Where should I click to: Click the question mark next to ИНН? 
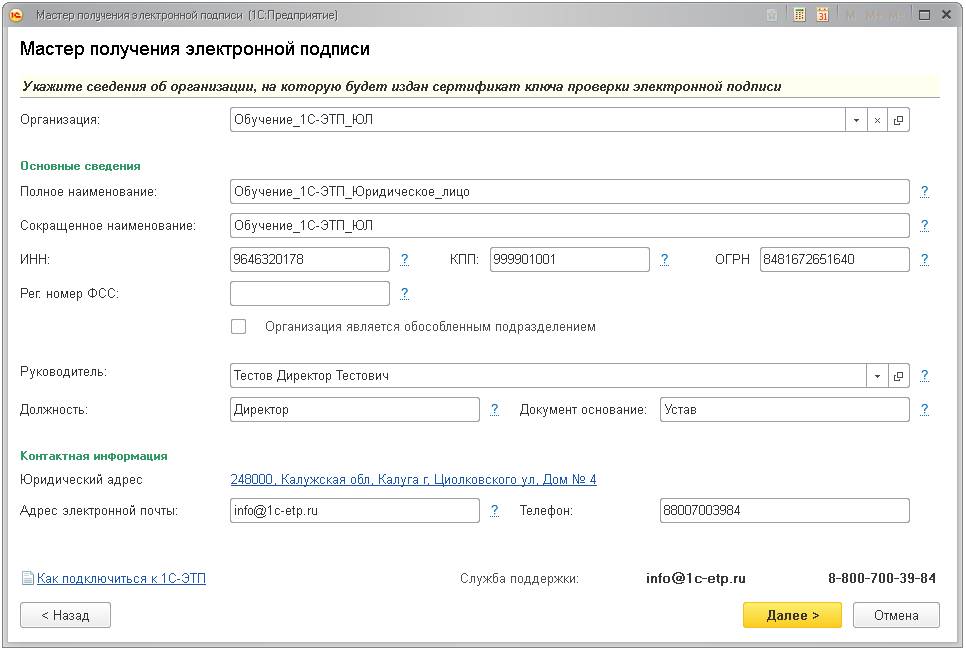point(405,260)
